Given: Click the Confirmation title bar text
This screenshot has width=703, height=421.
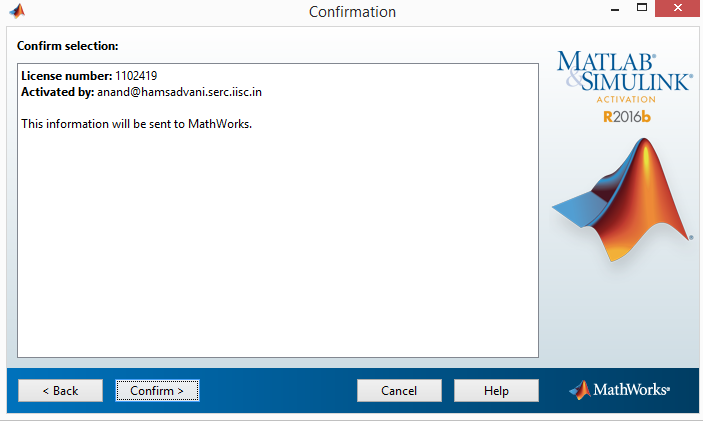Looking at the screenshot, I should coord(352,12).
